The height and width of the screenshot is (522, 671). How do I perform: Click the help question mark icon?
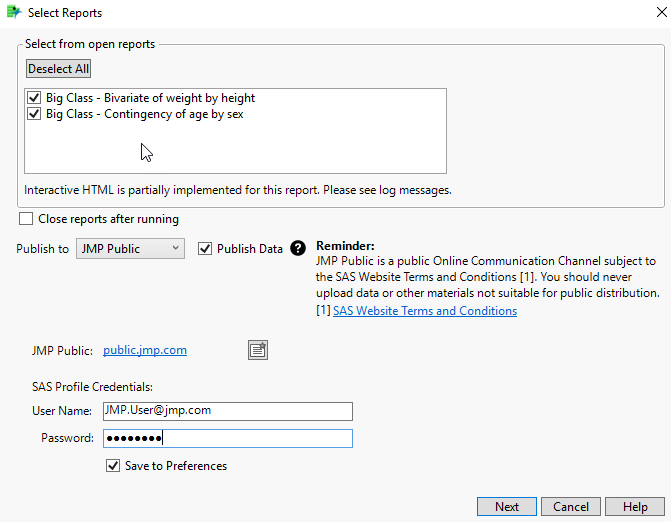tap(297, 248)
